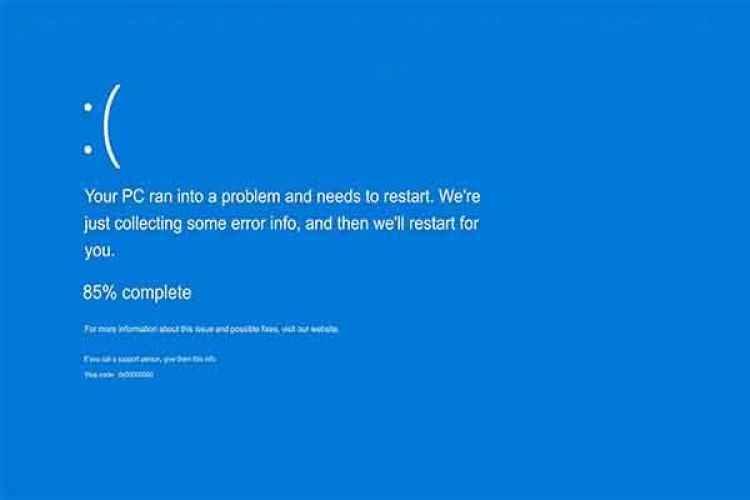This screenshot has width=750, height=500.
Task: Click the '85%' progress number
Action: click(99, 292)
